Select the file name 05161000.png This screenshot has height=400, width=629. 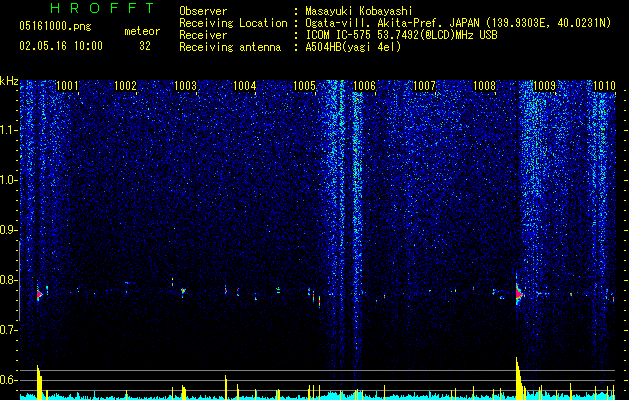[55, 26]
